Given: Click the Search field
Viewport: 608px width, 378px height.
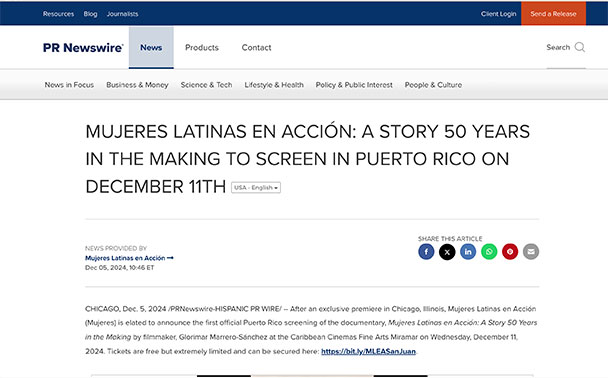Looking at the screenshot, I should point(566,47).
